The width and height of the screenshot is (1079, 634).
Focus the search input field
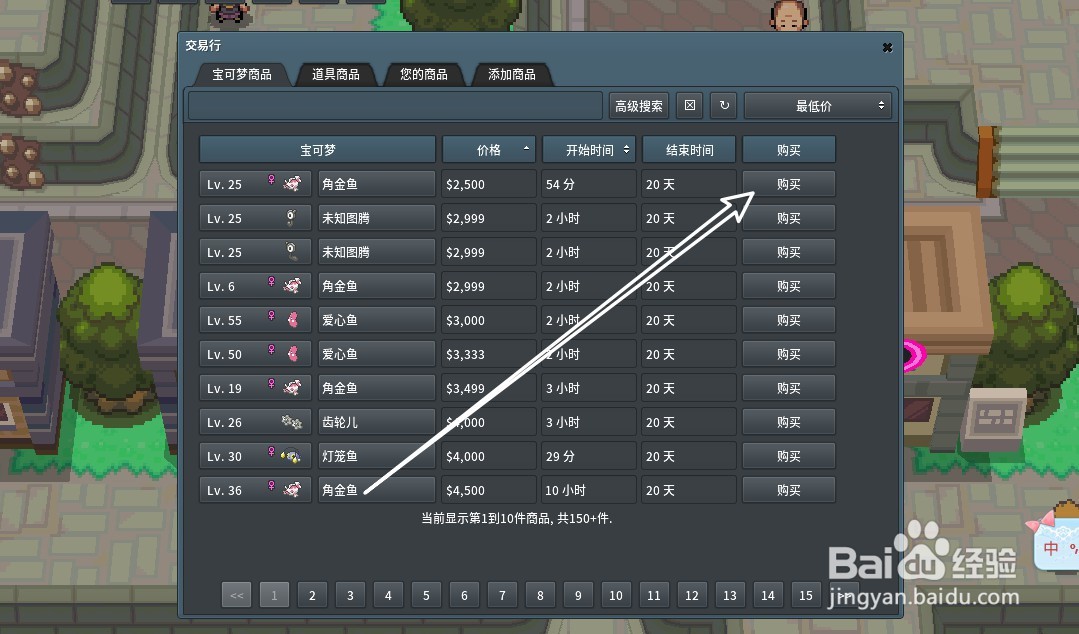point(396,105)
